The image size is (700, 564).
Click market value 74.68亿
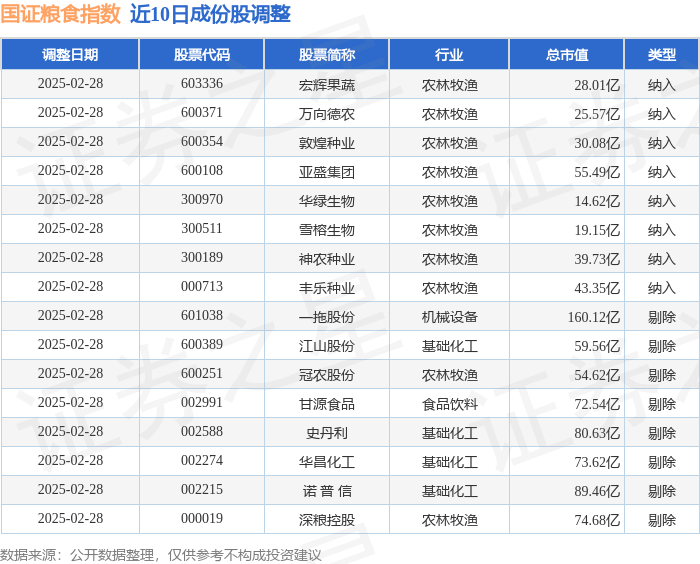click(x=597, y=520)
